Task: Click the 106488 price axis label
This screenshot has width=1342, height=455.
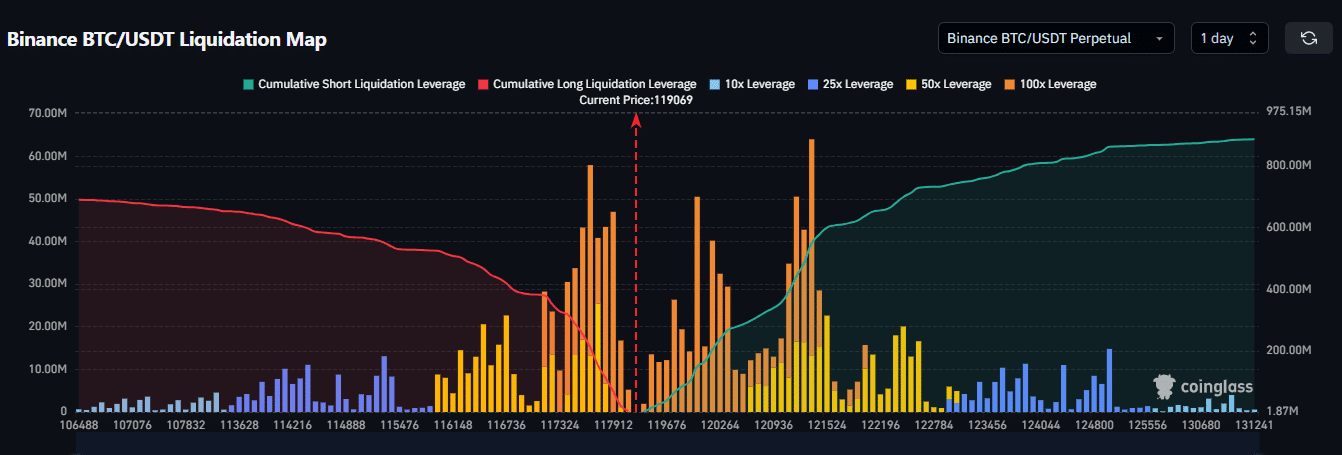Action: coord(79,425)
